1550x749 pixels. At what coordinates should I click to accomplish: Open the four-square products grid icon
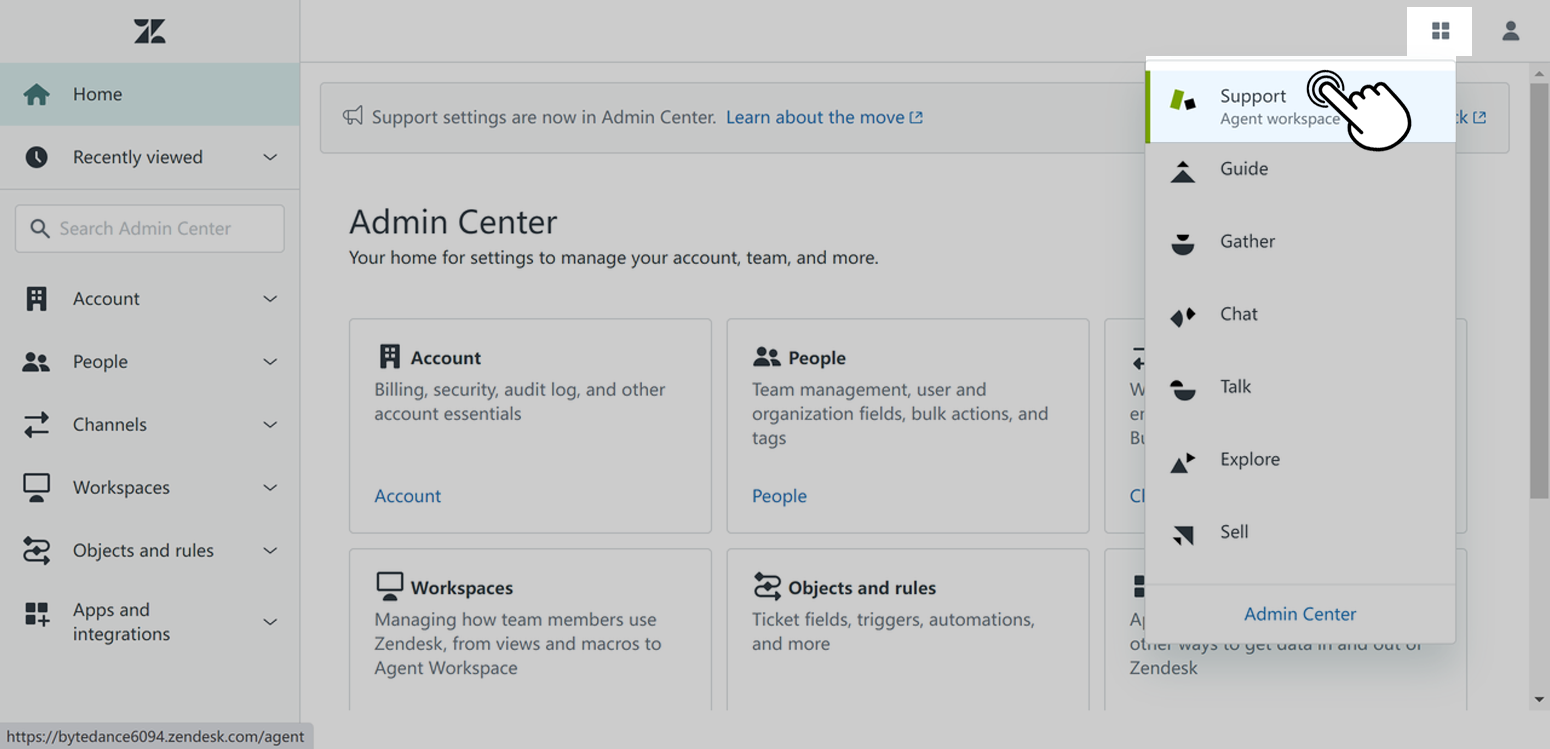[x=1439, y=31]
